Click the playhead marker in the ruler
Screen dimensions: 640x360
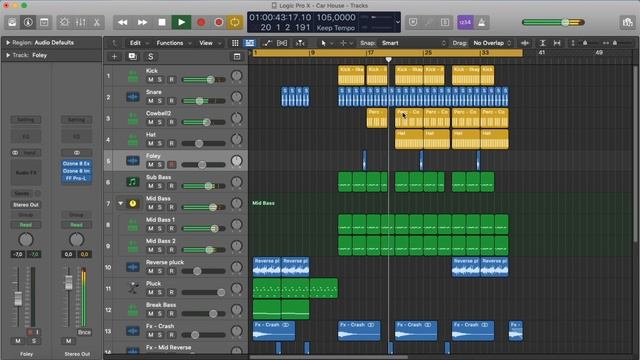tap(389, 60)
